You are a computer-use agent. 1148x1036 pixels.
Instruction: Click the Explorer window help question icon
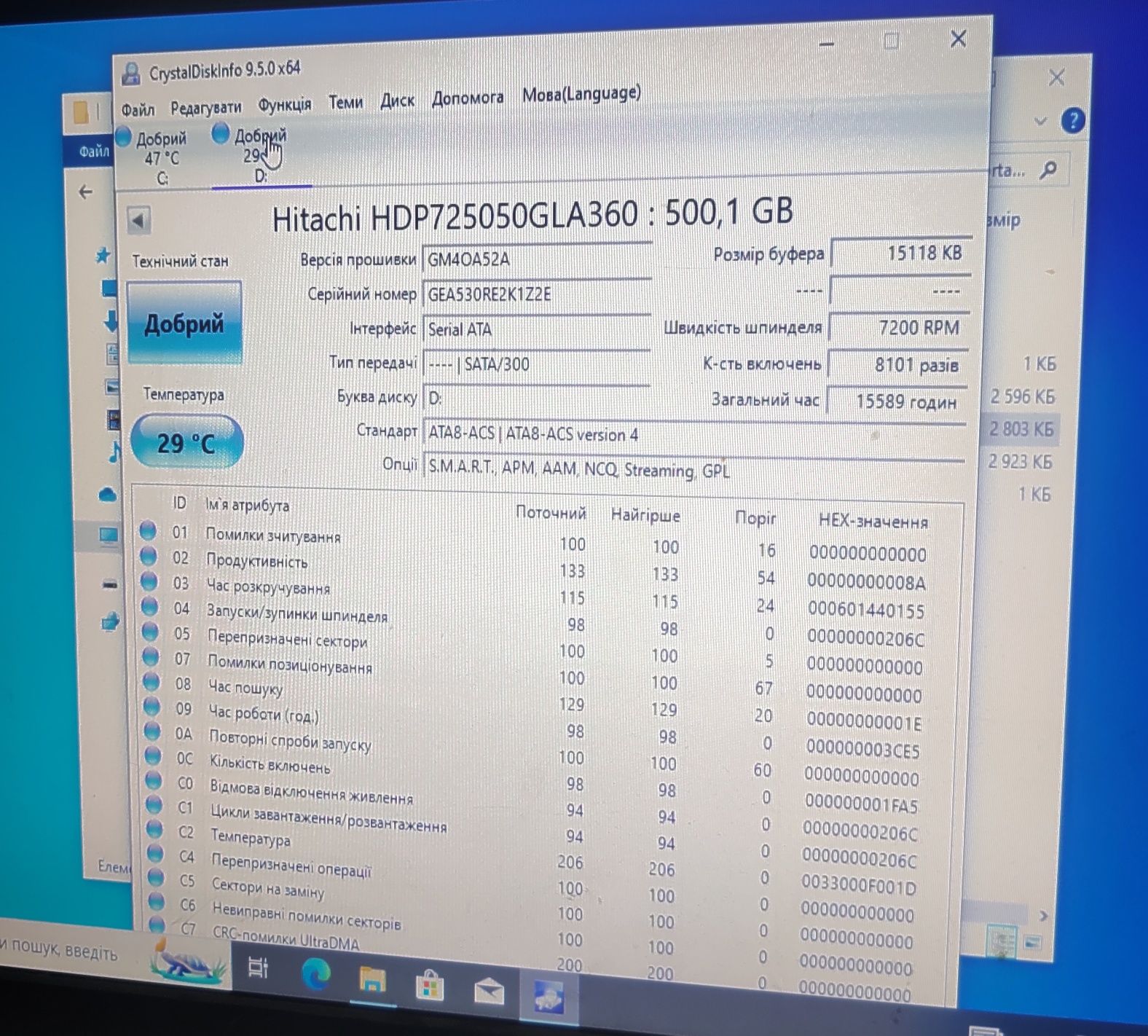(x=1072, y=121)
